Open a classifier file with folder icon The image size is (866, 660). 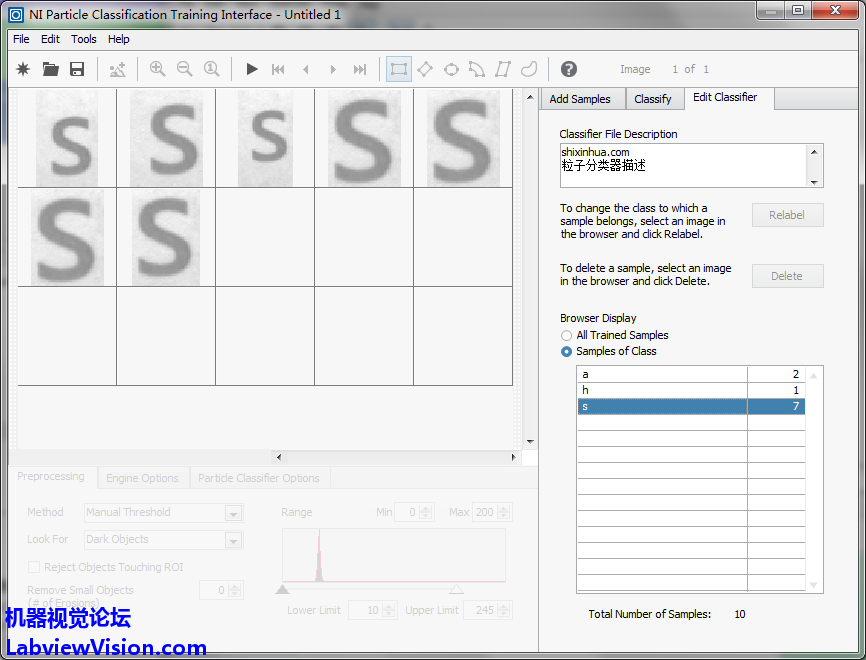point(50,69)
